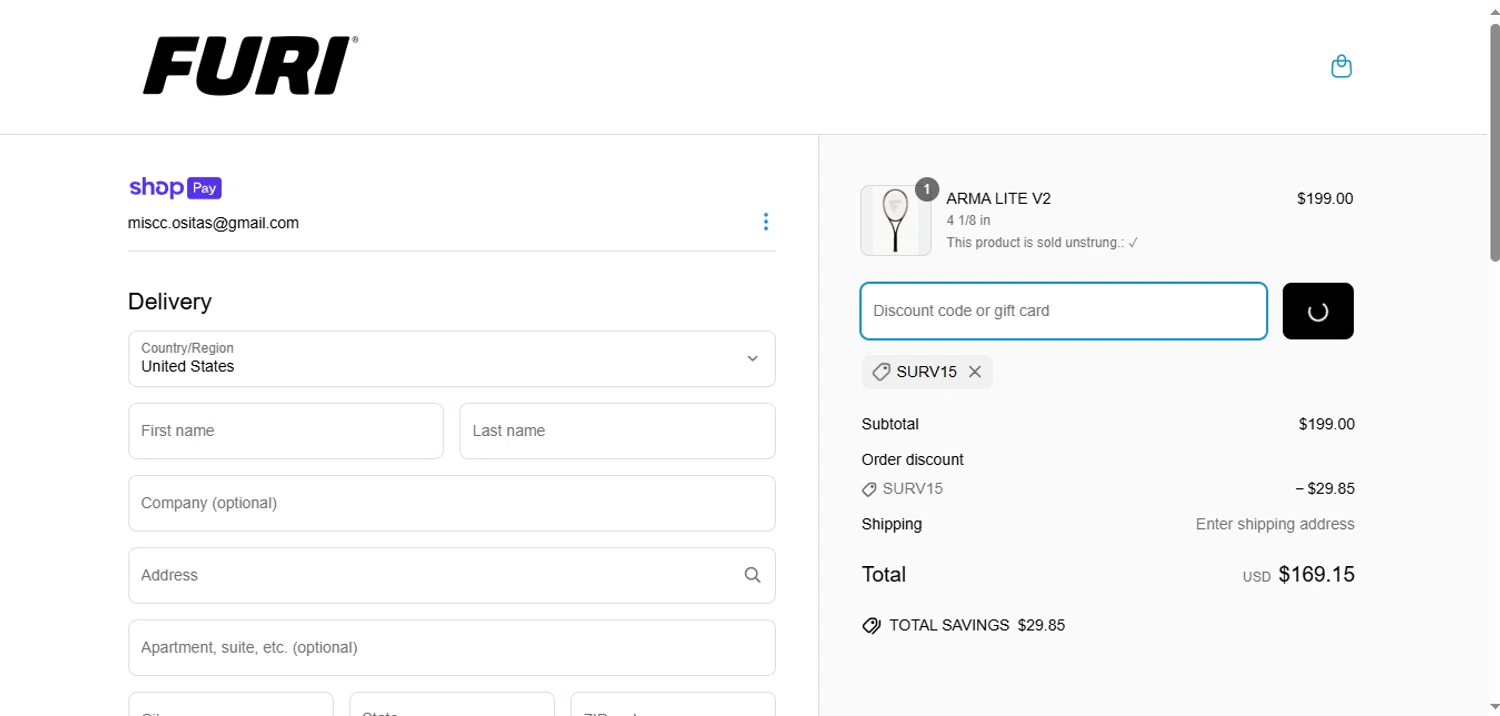Screen dimensions: 1500x716
Task: Click the Shop Pay logo
Action: tap(175, 187)
